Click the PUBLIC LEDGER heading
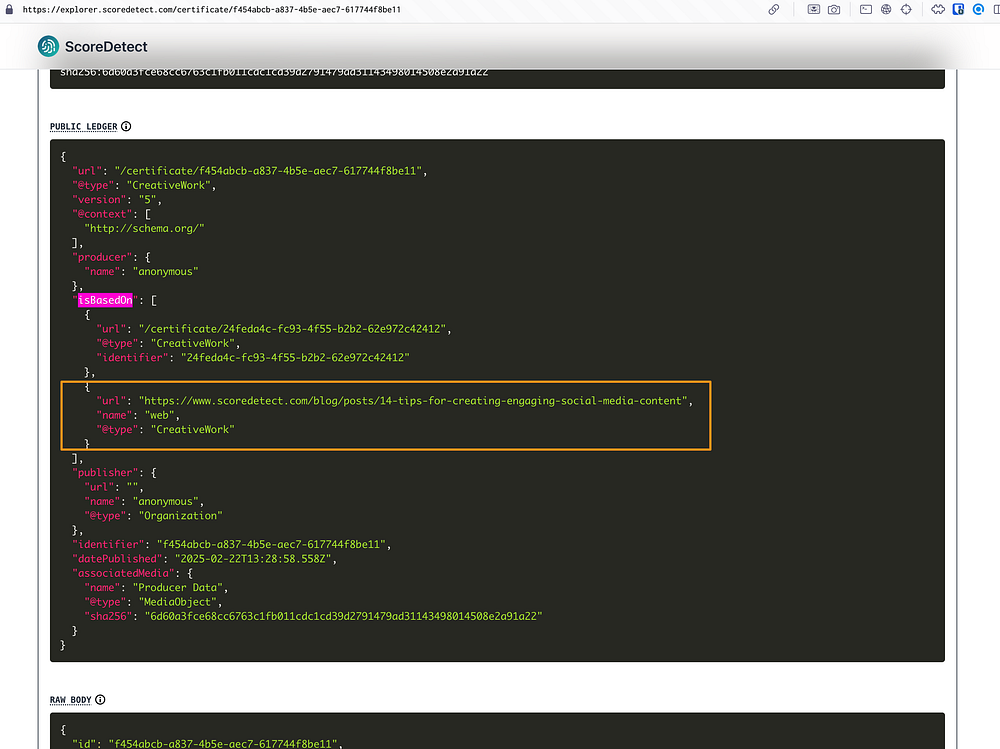 click(84, 126)
